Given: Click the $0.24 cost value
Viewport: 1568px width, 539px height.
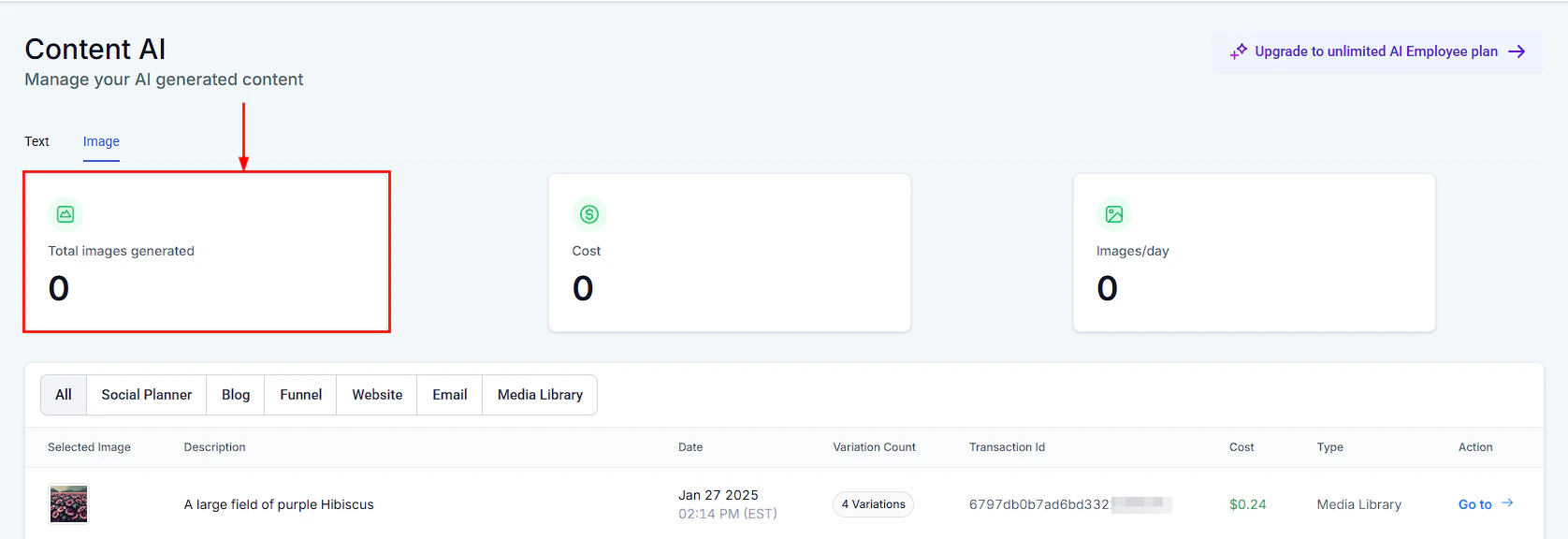Looking at the screenshot, I should coord(1248,504).
